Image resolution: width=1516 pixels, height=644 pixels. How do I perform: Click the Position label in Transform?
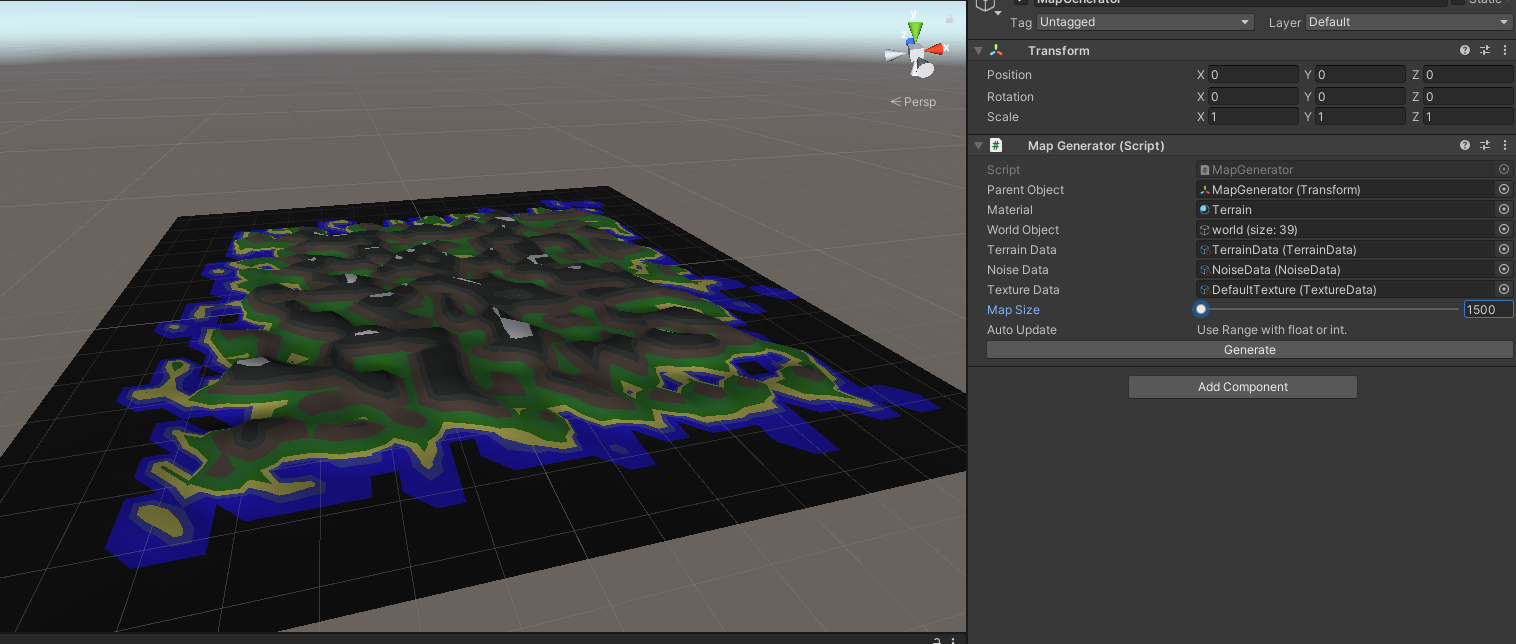(1009, 75)
